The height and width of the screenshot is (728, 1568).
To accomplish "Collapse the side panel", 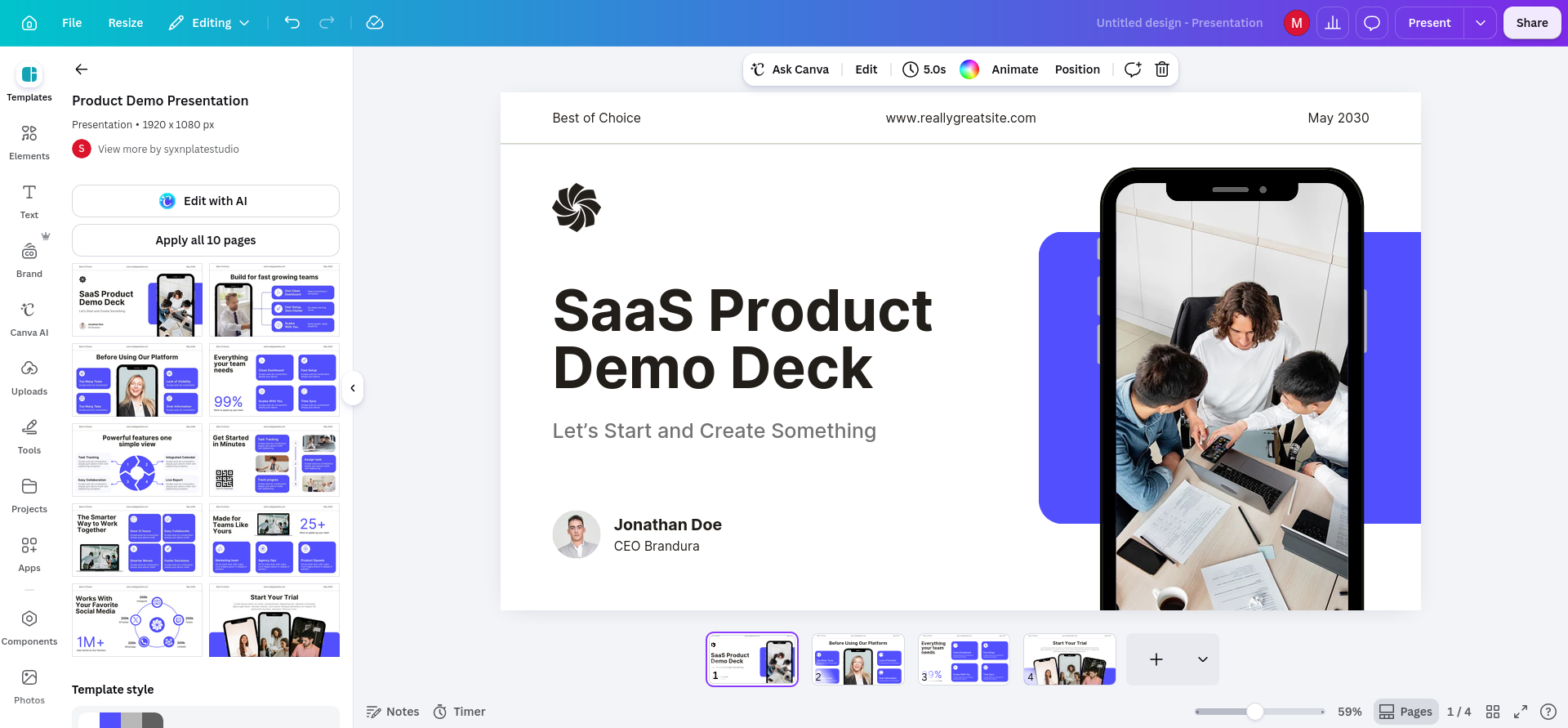I will [x=353, y=388].
